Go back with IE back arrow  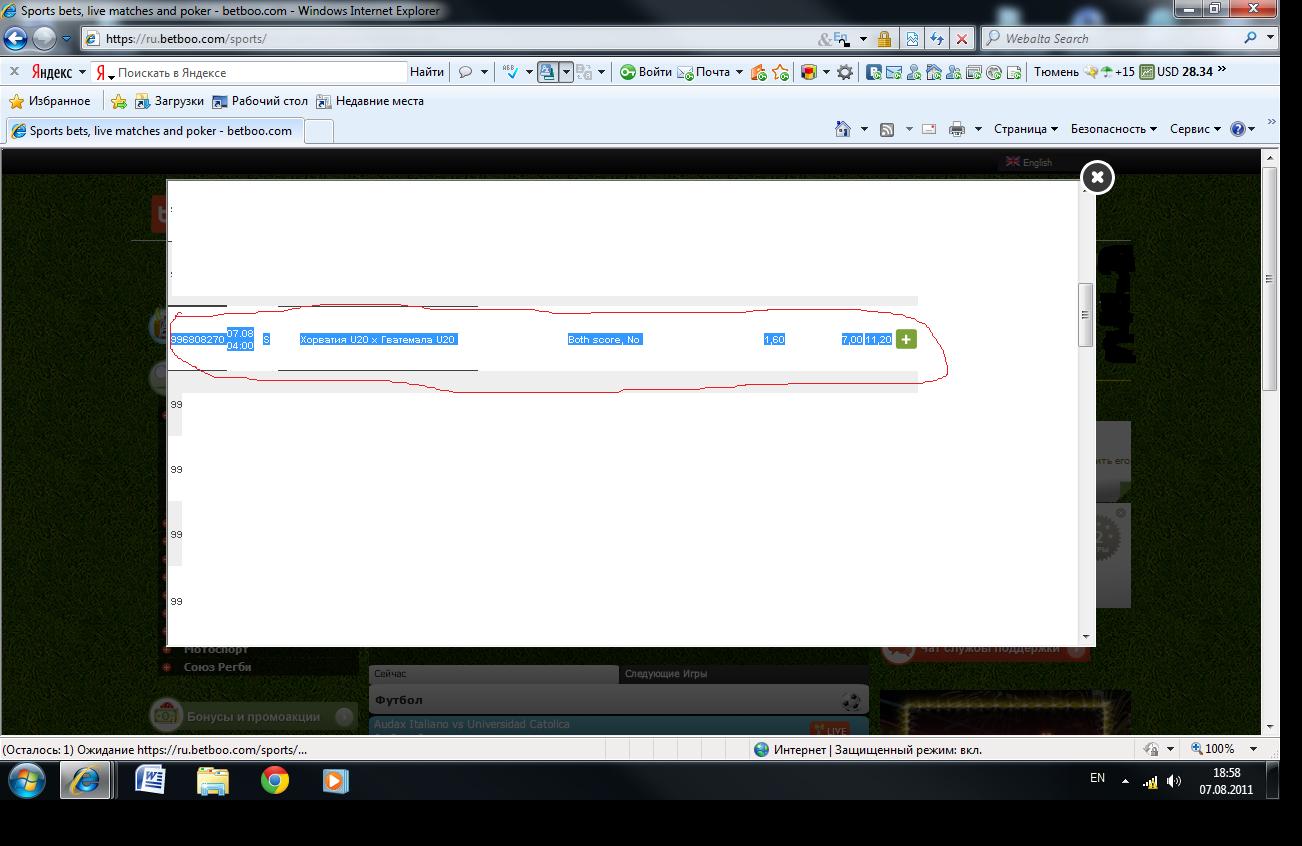pyautogui.click(x=15, y=39)
